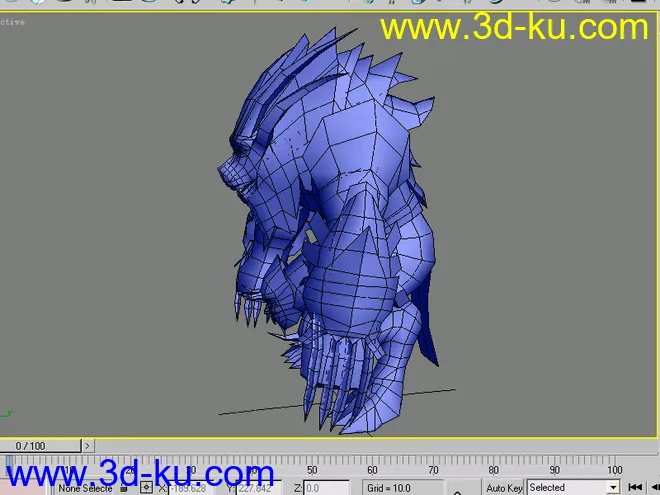Click the None Selected status field

pos(85,488)
